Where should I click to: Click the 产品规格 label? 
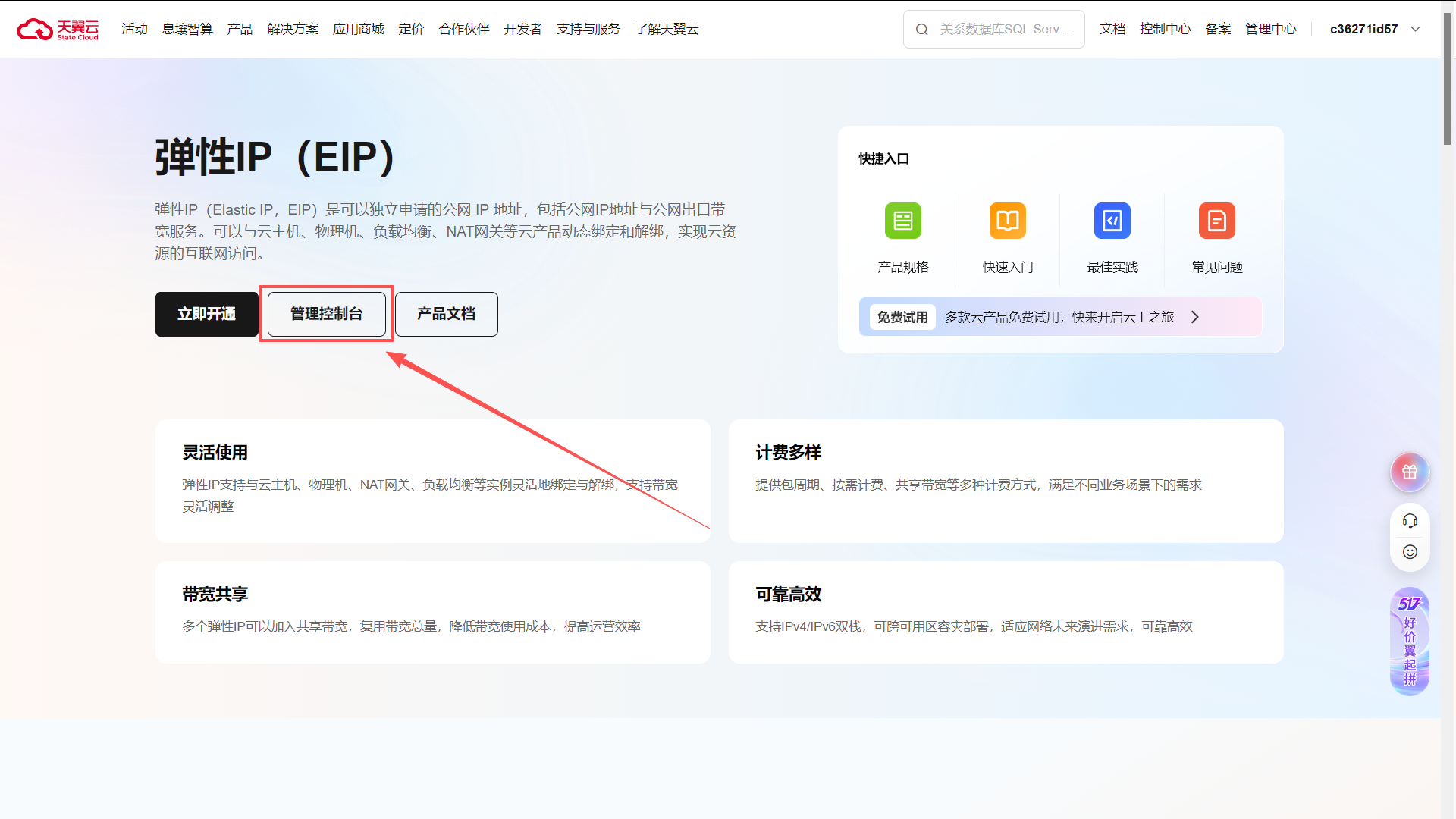pos(903,267)
